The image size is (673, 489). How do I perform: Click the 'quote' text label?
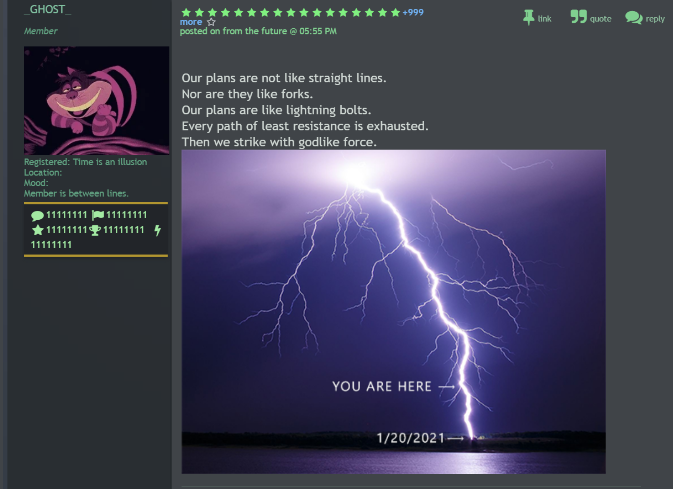(x=600, y=18)
